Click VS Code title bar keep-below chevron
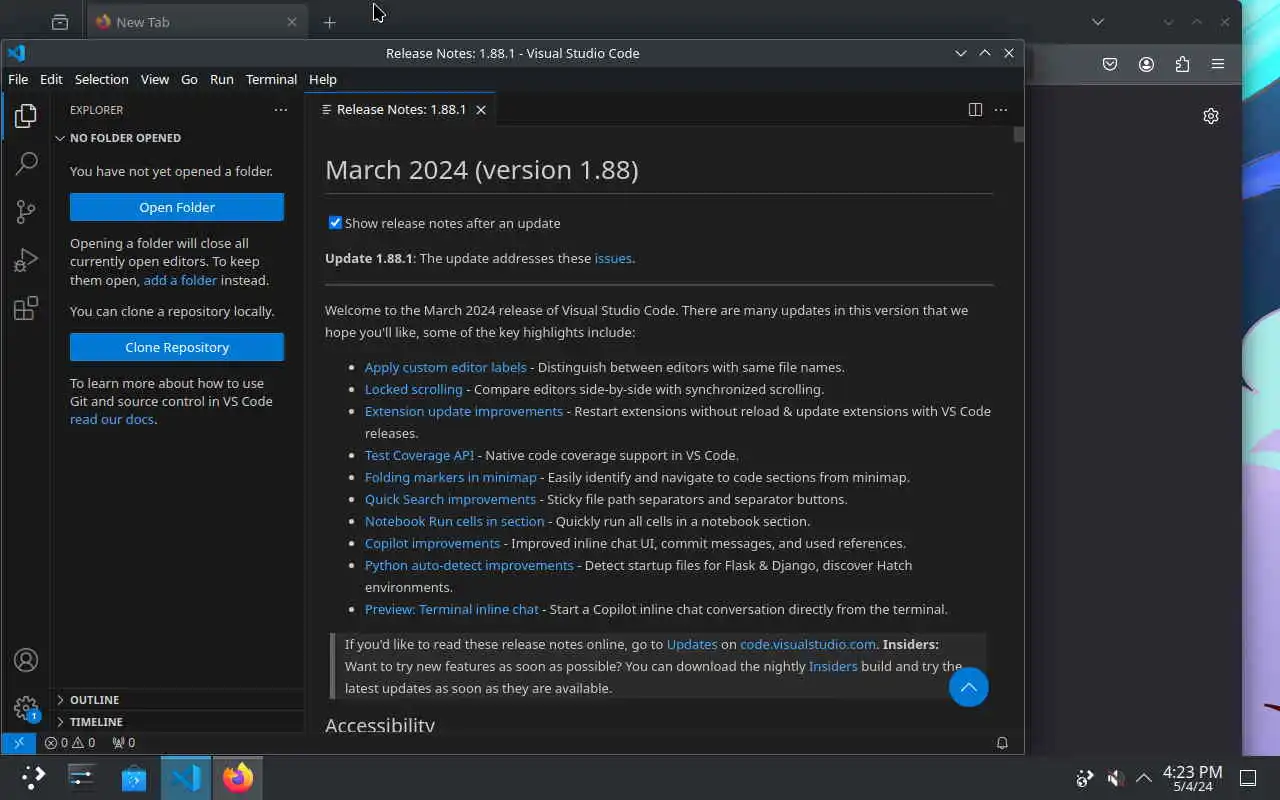Viewport: 1280px width, 800px height. 961,53
